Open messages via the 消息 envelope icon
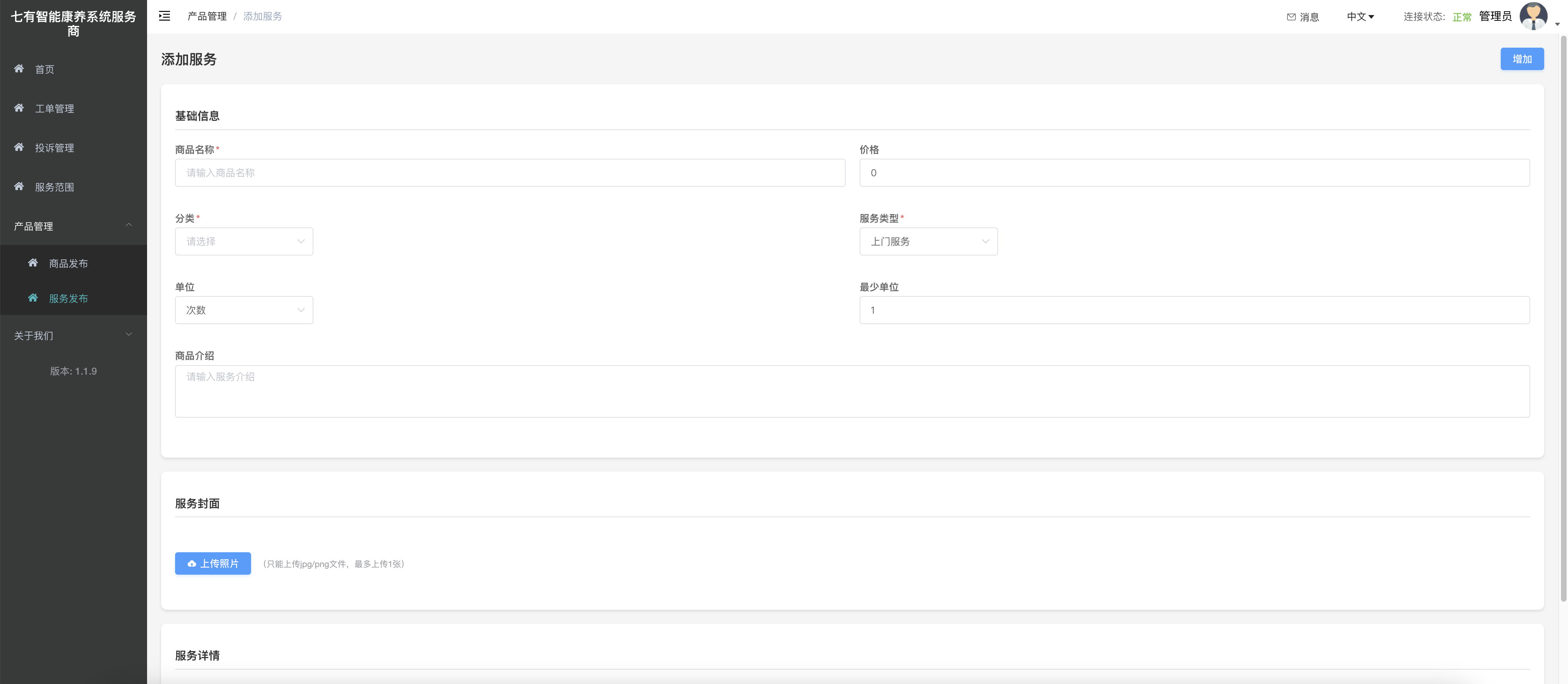 click(x=1291, y=17)
